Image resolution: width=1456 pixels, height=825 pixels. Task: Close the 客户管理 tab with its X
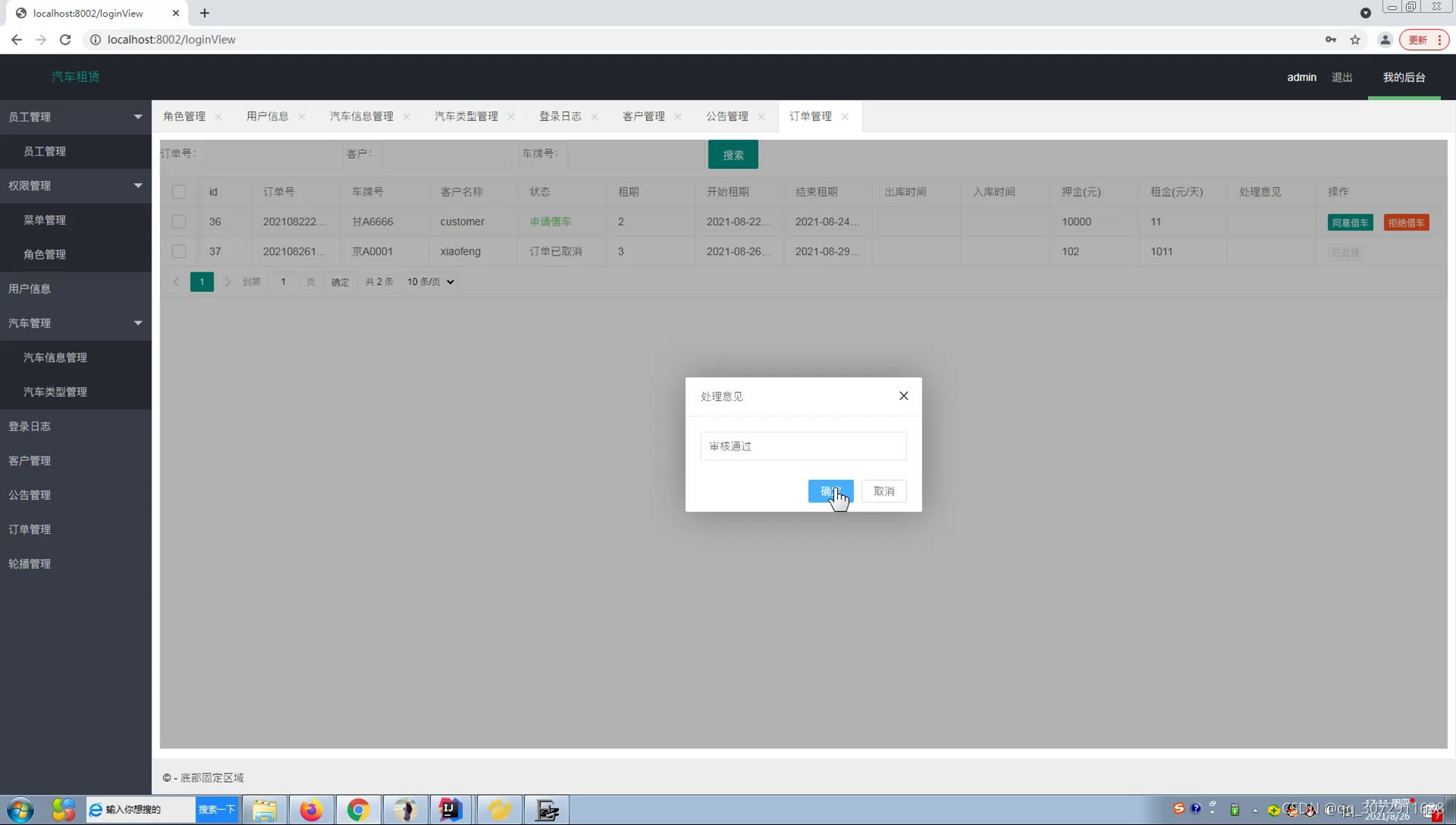(678, 117)
